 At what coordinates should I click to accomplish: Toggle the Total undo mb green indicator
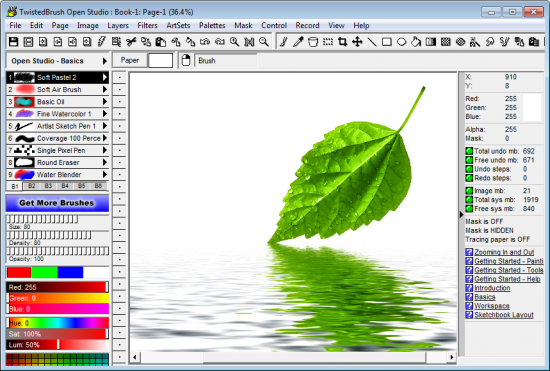pos(469,151)
